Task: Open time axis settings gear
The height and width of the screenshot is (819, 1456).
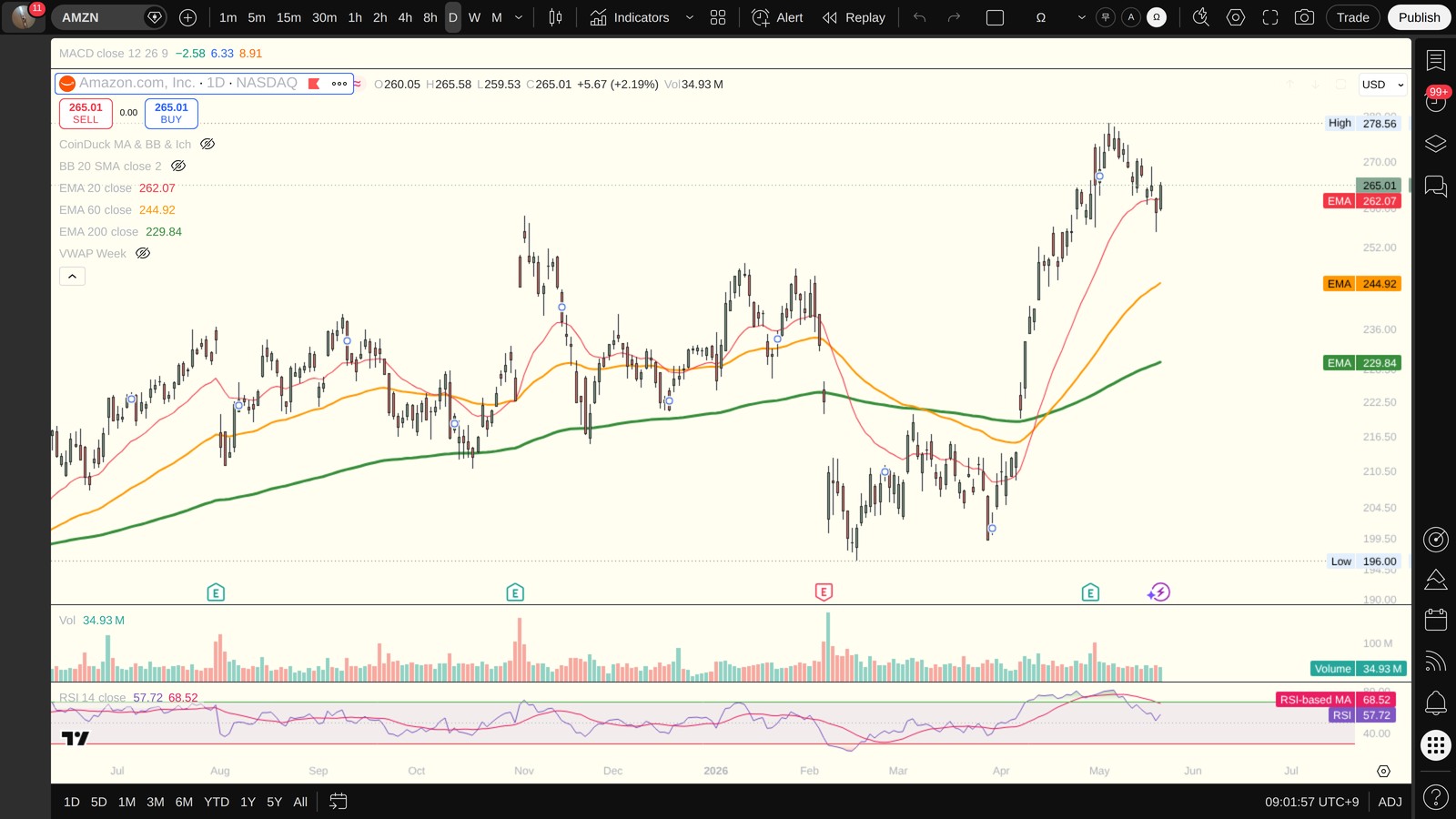Action: pyautogui.click(x=1383, y=771)
